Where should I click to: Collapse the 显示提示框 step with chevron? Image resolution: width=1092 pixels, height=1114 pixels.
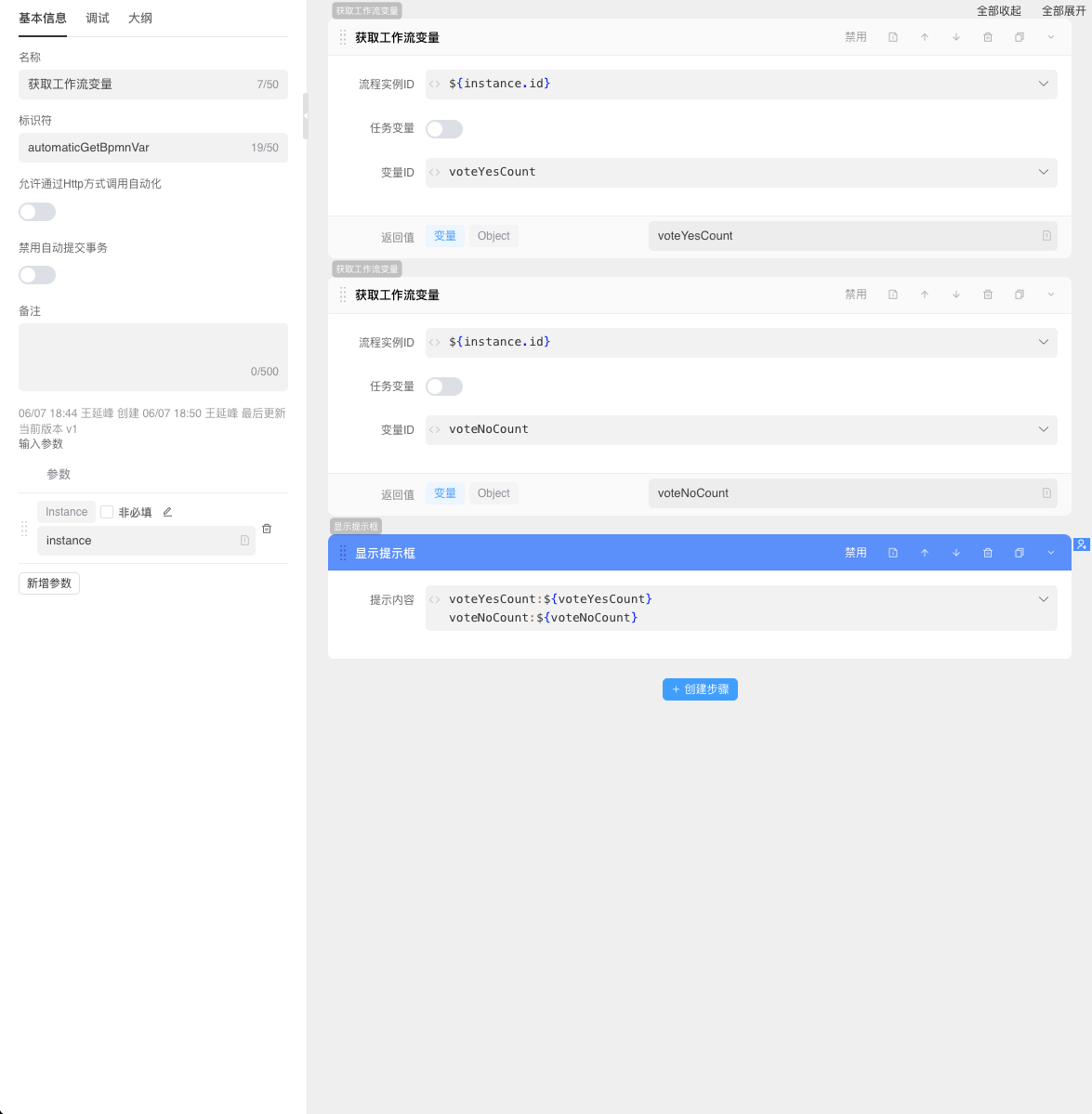coord(1051,553)
